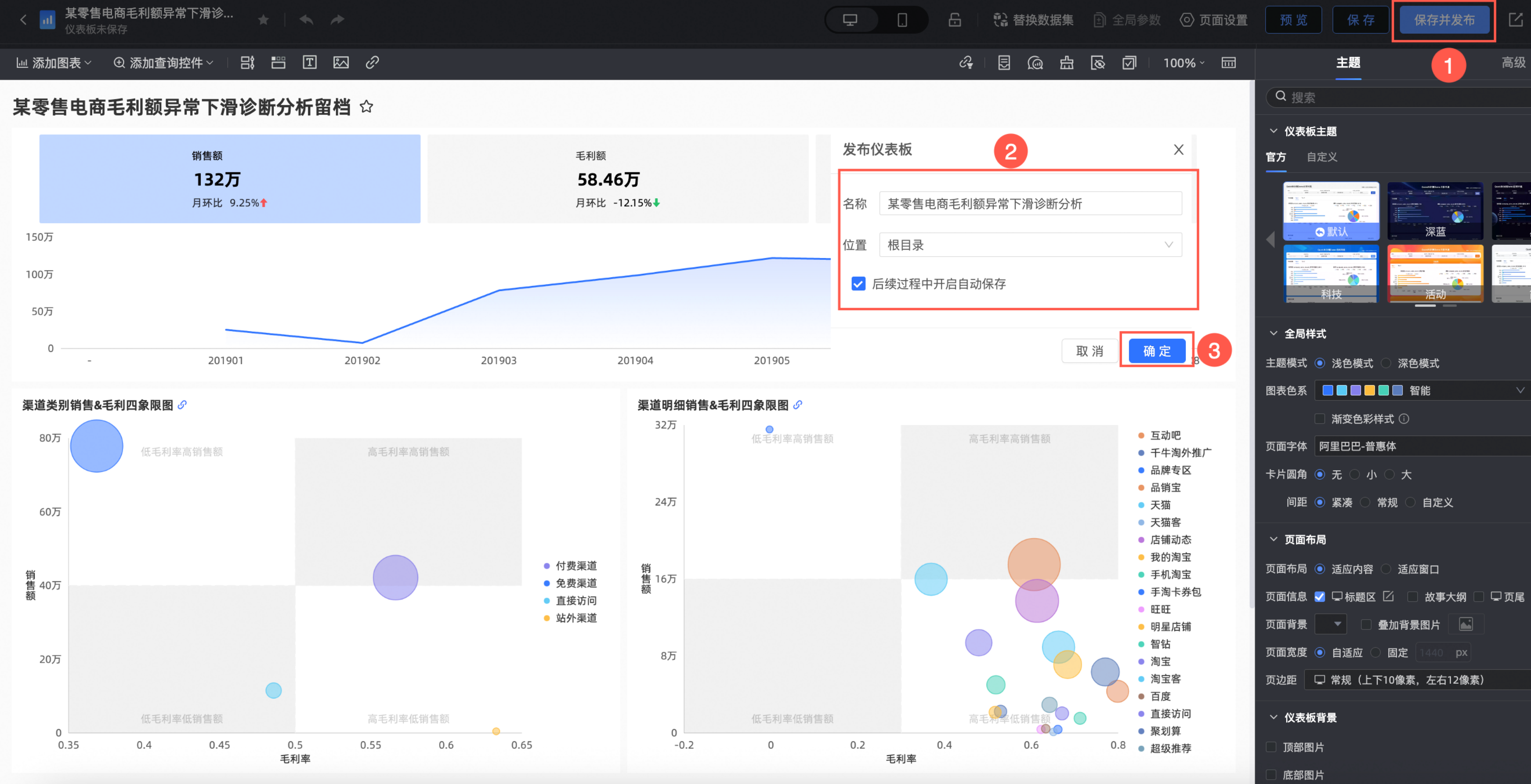This screenshot has height=784, width=1531.
Task: Click the undo arrow icon
Action: coord(306,20)
